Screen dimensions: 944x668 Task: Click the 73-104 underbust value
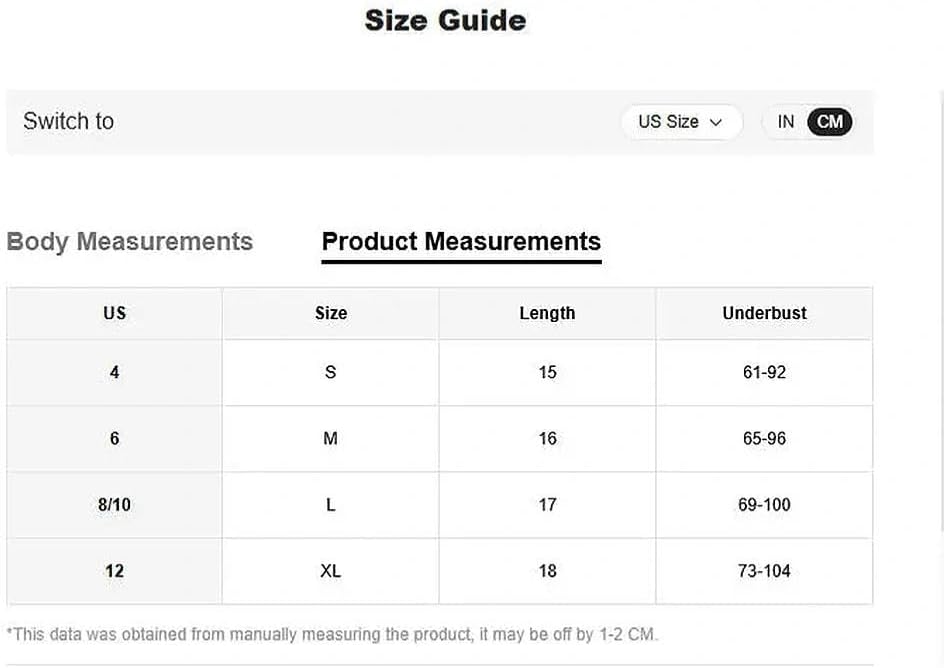point(764,571)
